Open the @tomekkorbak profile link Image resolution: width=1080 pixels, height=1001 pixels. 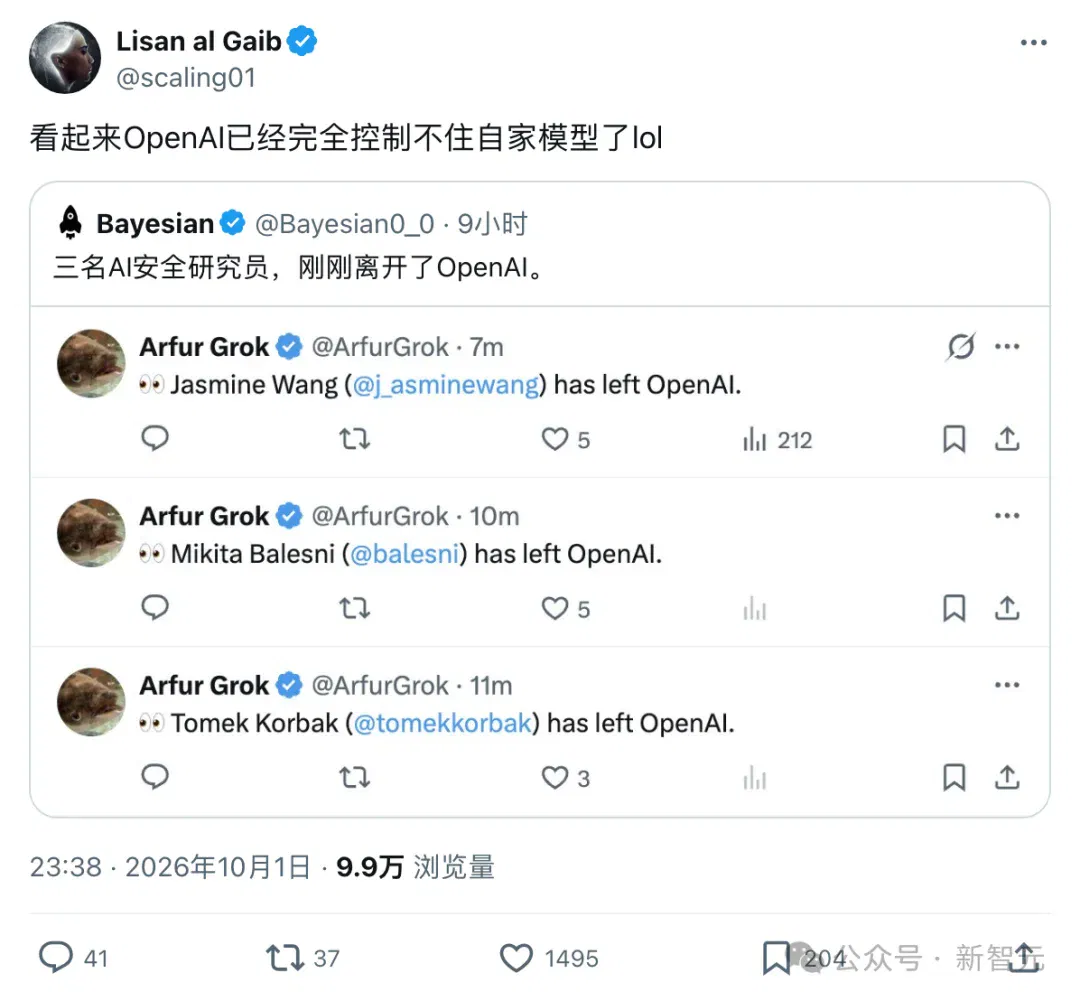click(443, 723)
